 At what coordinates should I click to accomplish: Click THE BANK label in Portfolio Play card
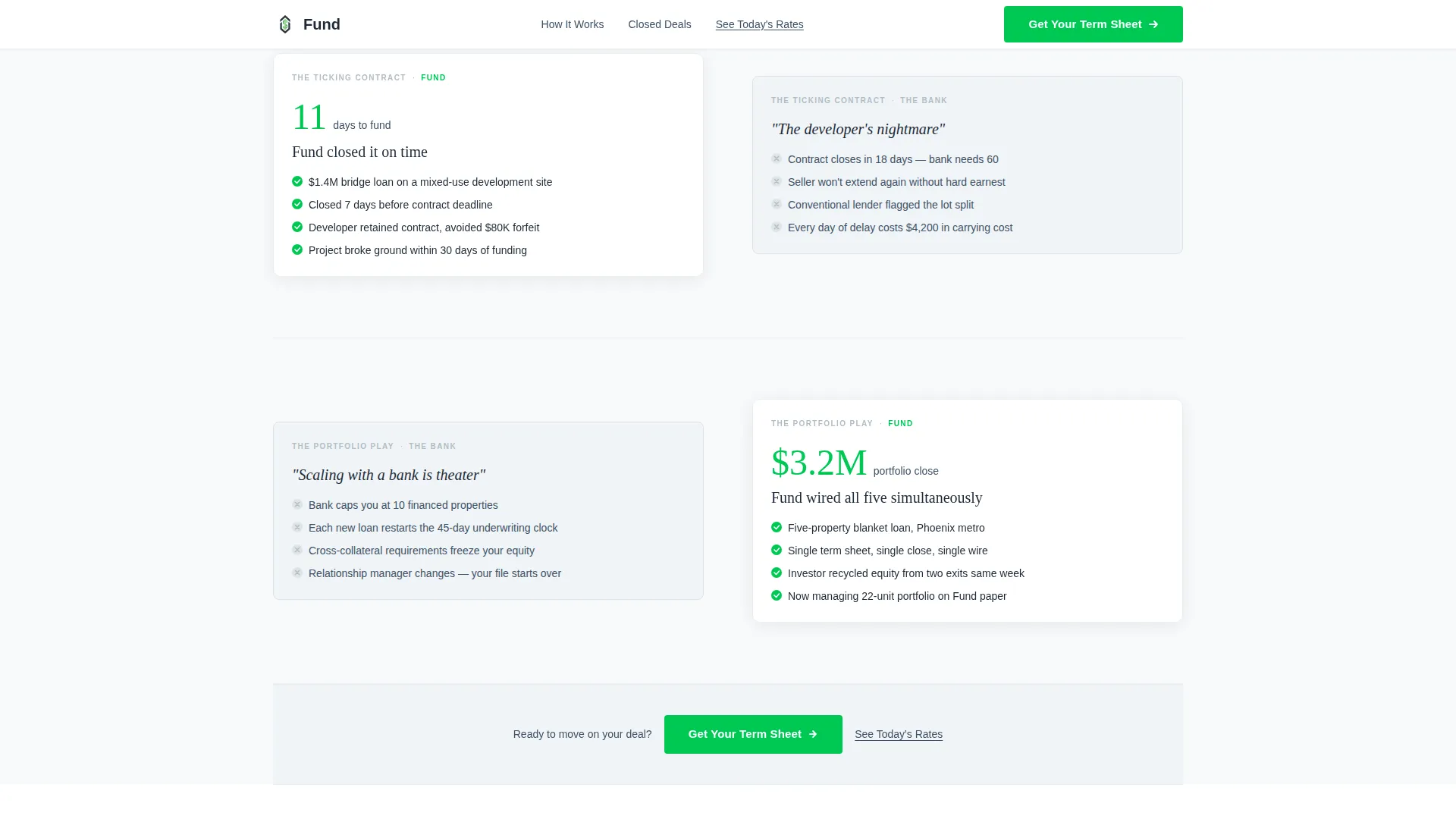pos(432,446)
